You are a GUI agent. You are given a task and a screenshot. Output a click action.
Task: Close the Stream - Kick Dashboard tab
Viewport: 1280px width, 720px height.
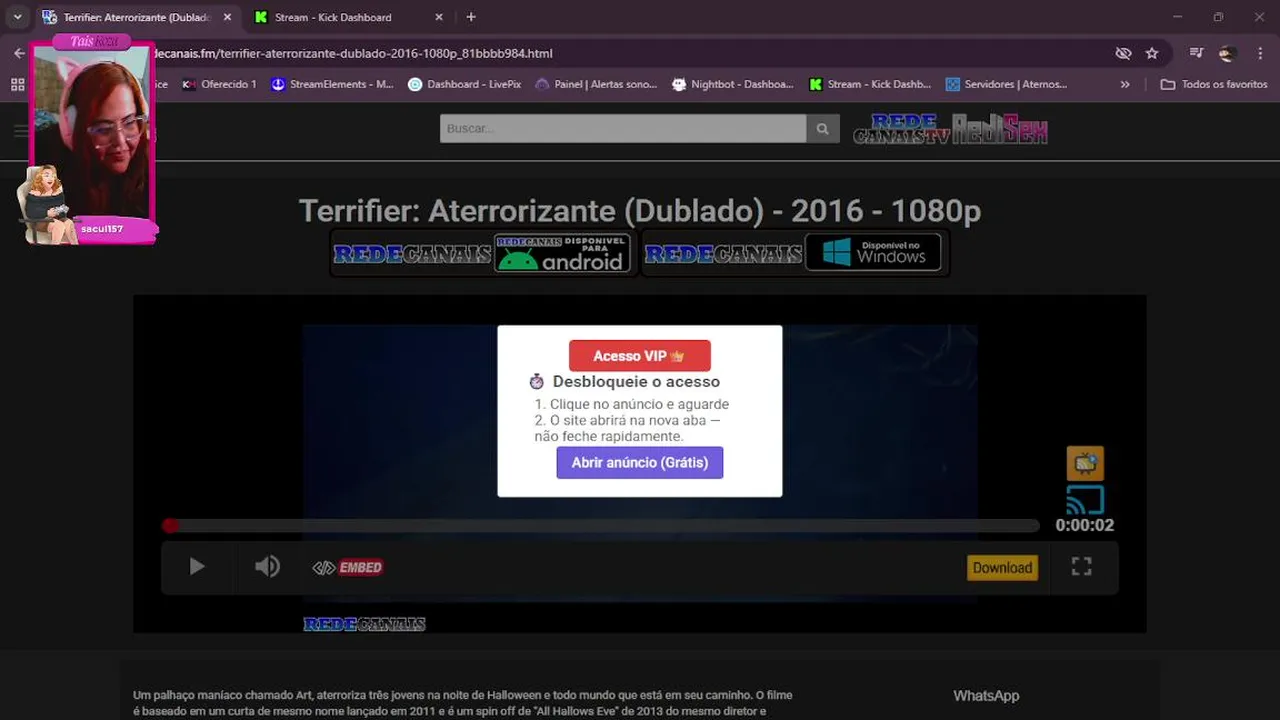[x=439, y=17]
